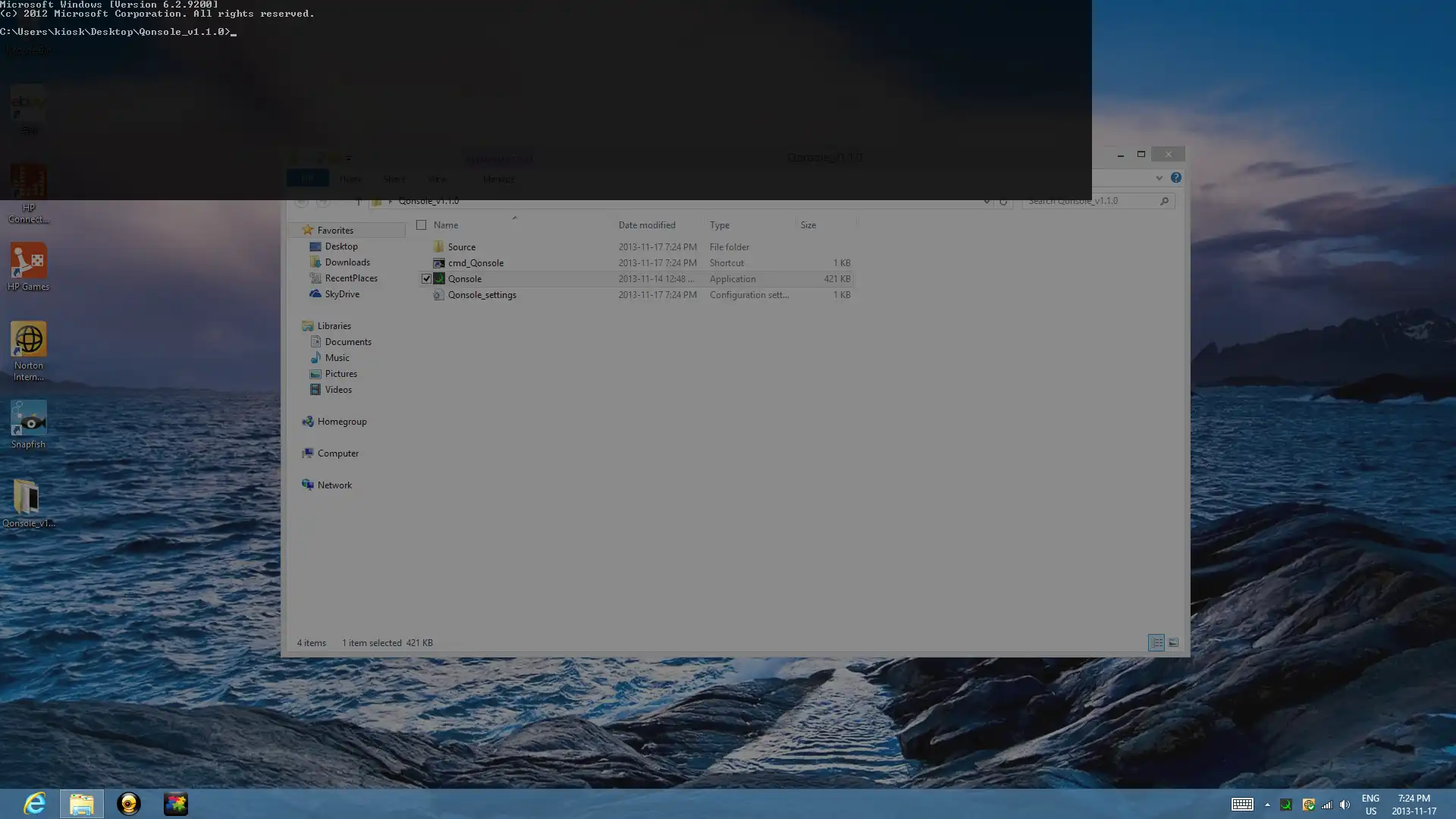Expand the ribbon with the chevron arrow
Image resolution: width=1456 pixels, height=819 pixels.
tap(1159, 177)
